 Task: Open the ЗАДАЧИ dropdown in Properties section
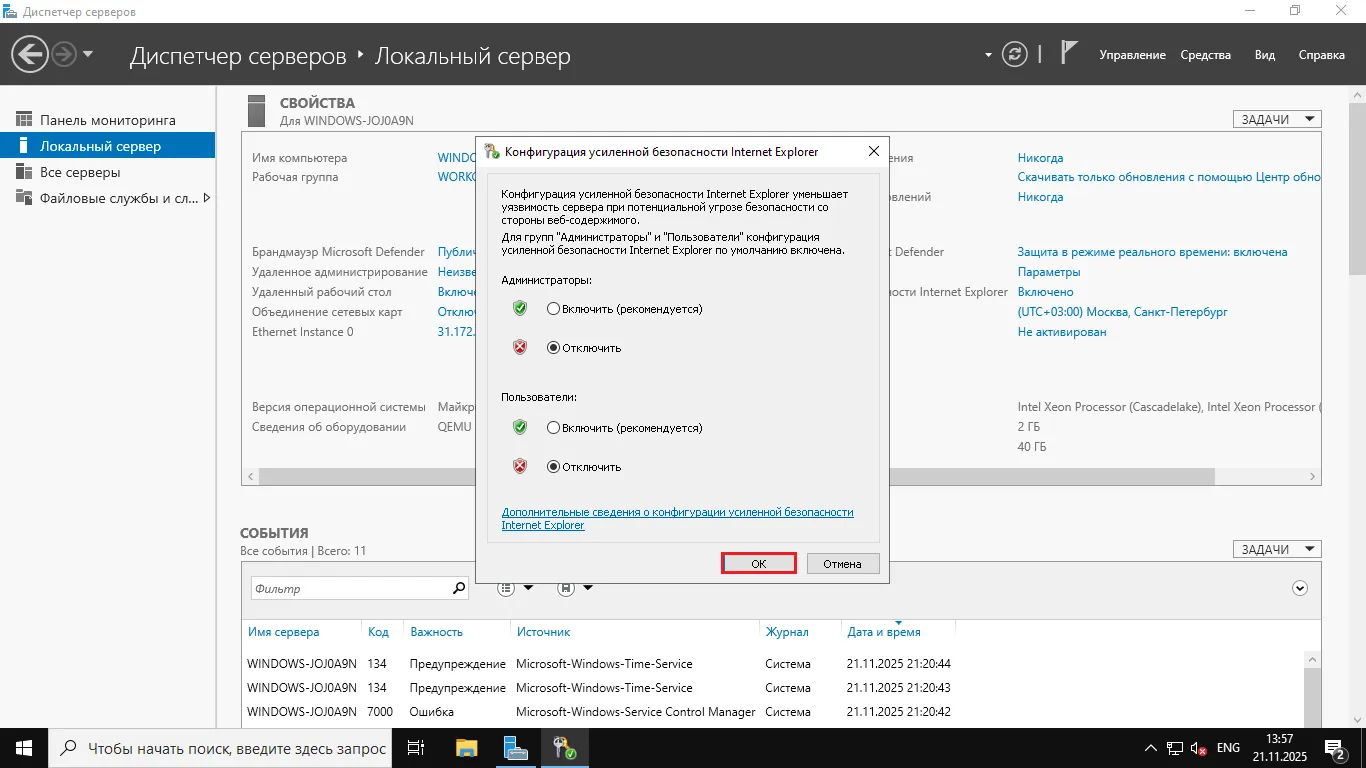pyautogui.click(x=1277, y=119)
